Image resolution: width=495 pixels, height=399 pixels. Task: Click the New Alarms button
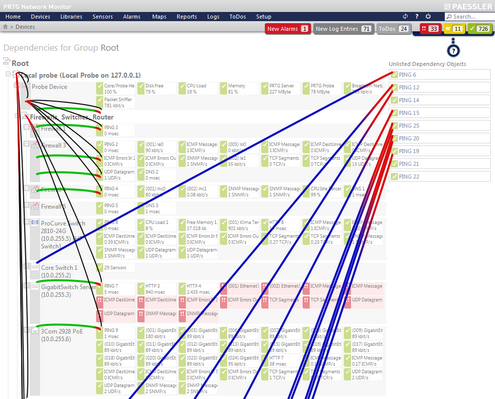(x=288, y=29)
